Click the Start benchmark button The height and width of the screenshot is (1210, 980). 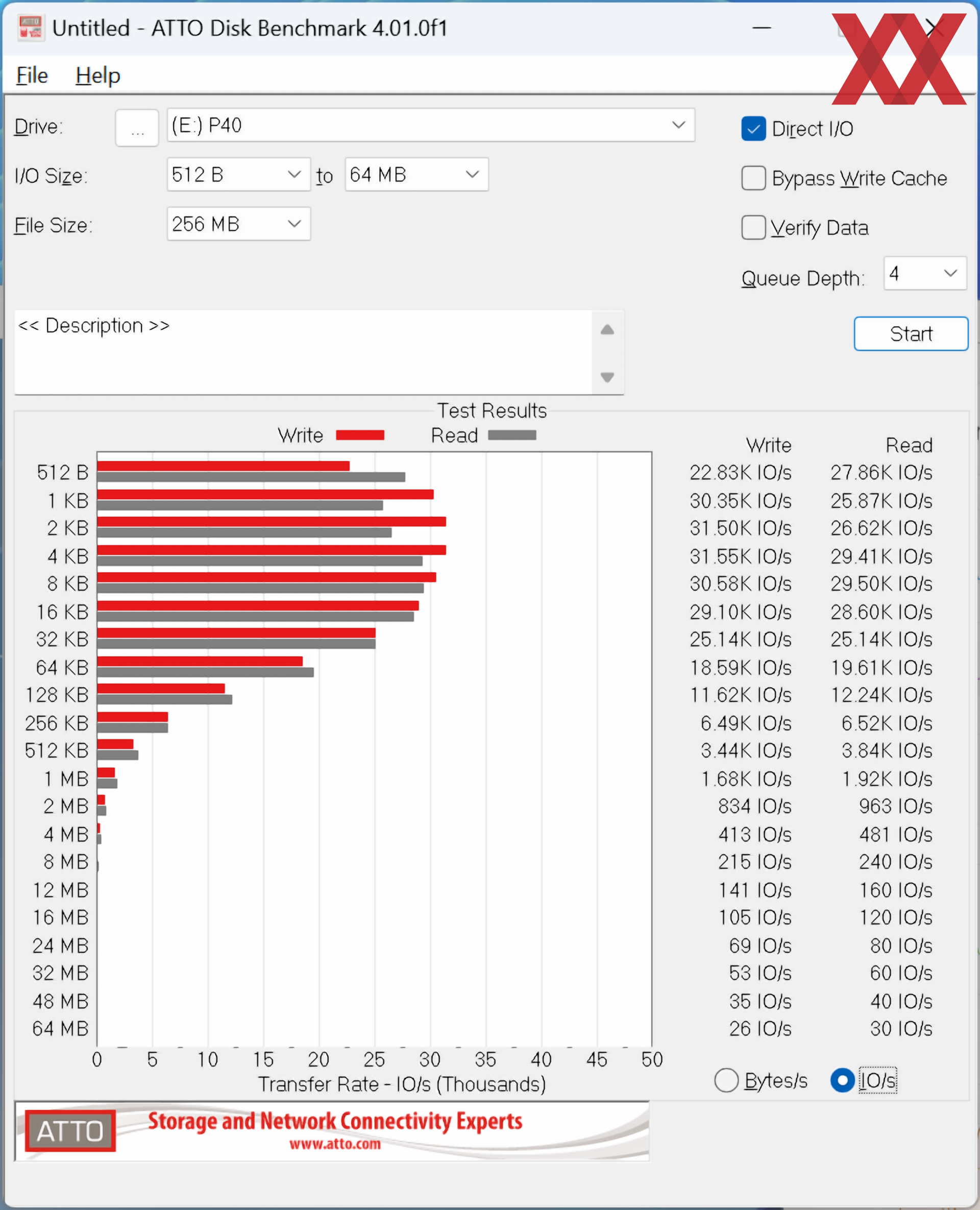(911, 334)
